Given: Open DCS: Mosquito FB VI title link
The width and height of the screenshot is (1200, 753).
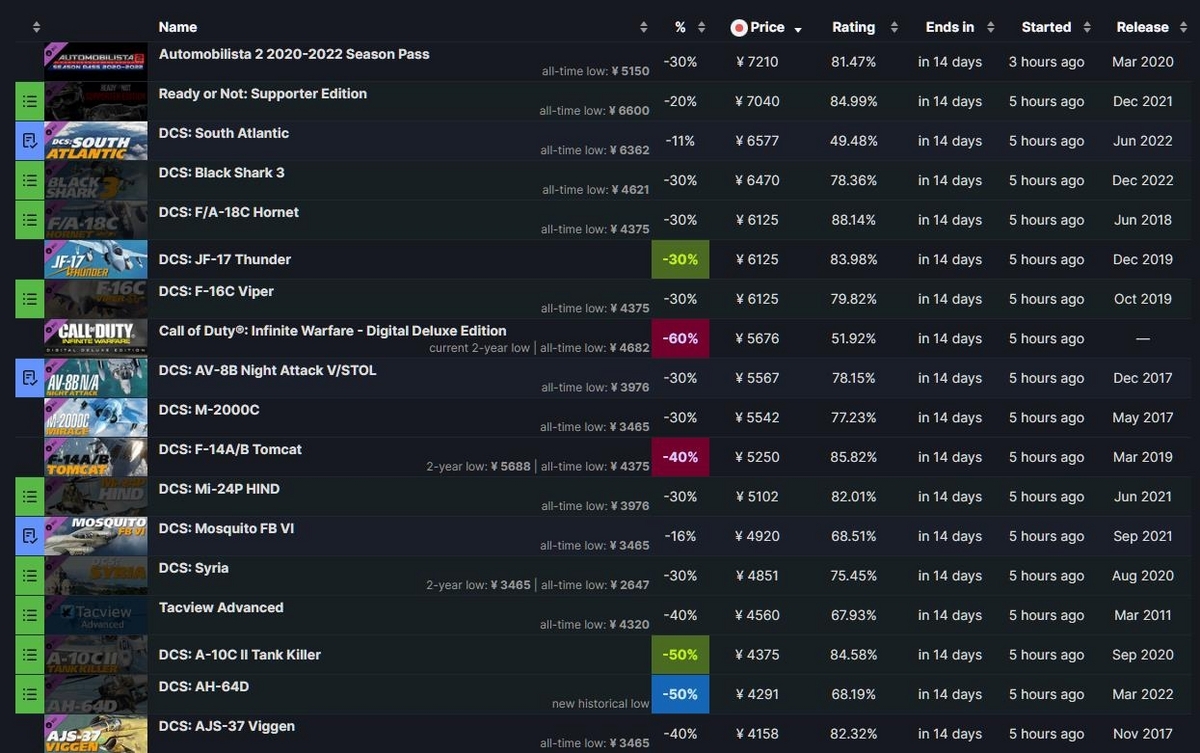Looking at the screenshot, I should coord(227,528).
